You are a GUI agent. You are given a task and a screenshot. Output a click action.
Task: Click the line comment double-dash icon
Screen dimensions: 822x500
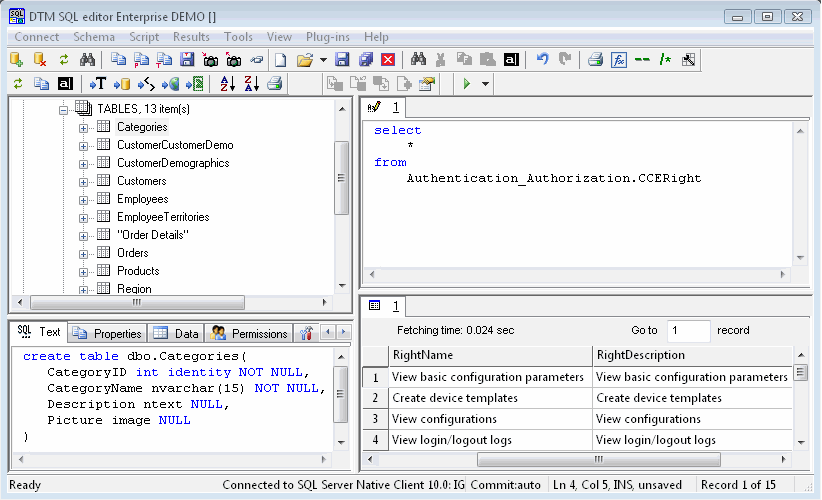tap(642, 60)
